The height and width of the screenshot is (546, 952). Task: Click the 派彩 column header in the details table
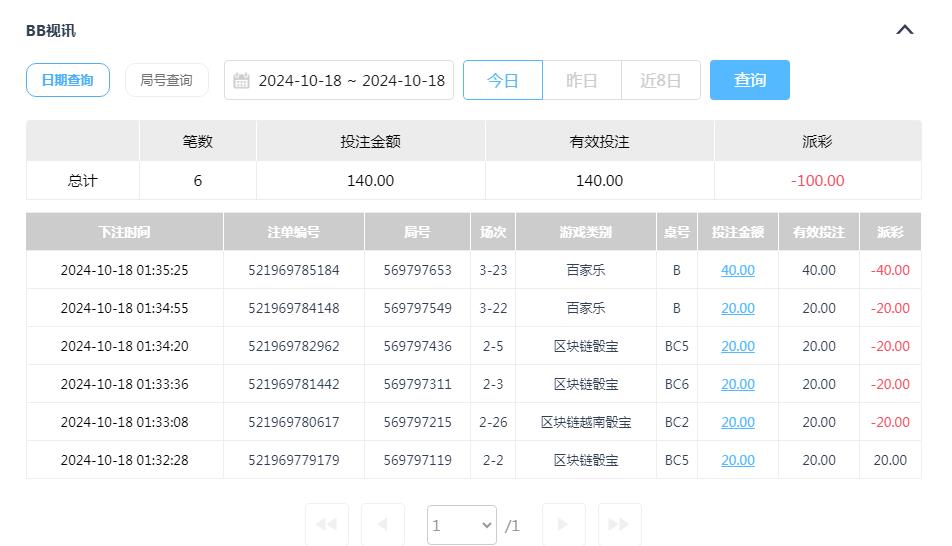[x=889, y=232]
